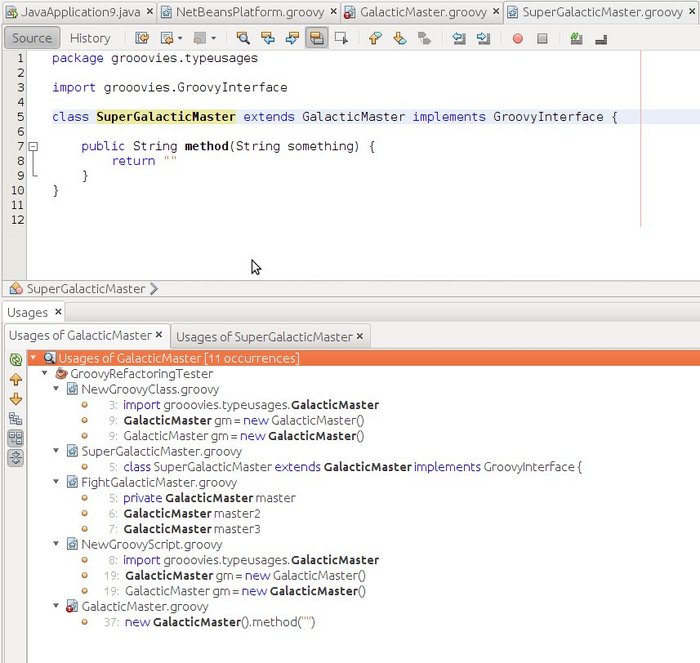Viewport: 700px width, 663px height.
Task: Collapse the method fold in editor gutter
Action: click(x=33, y=146)
